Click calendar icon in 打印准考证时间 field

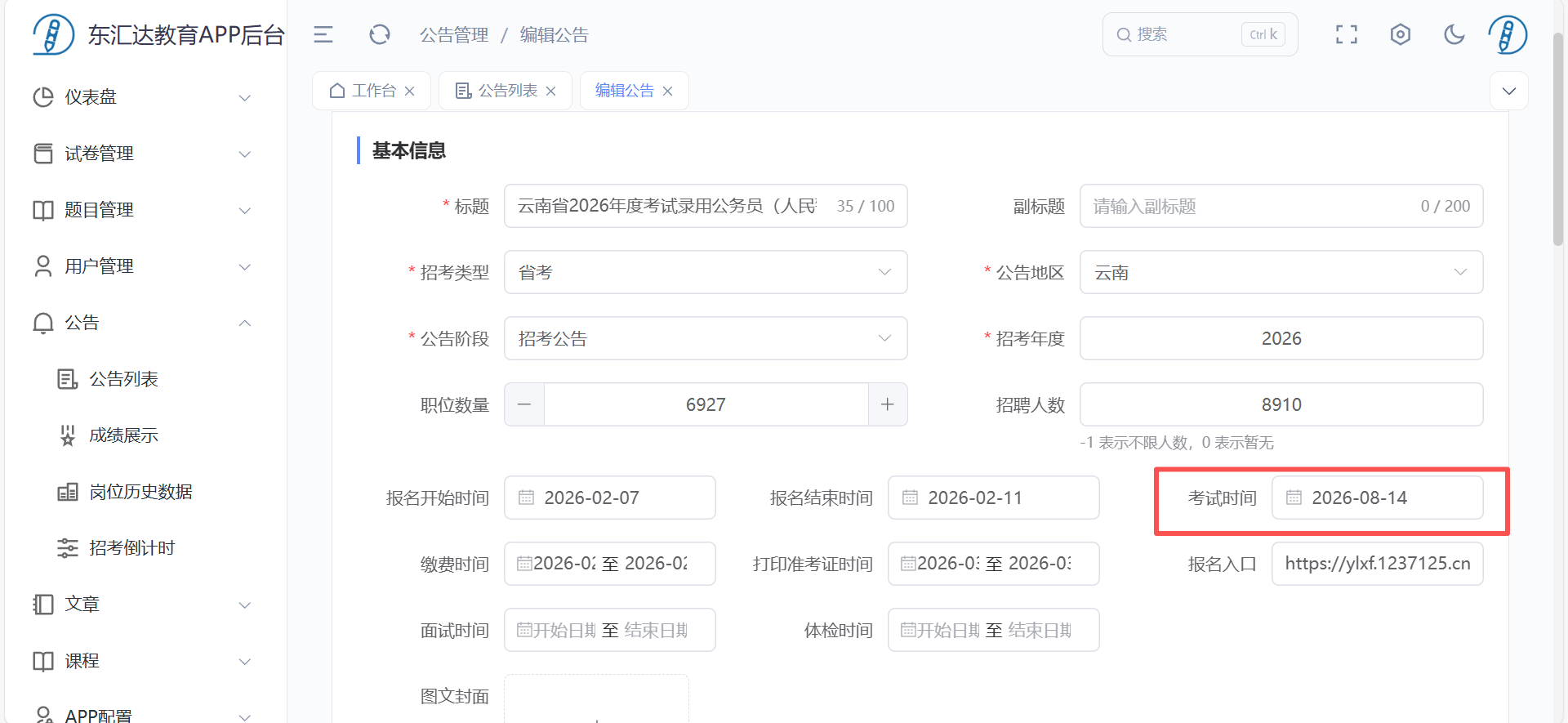pyautogui.click(x=908, y=564)
